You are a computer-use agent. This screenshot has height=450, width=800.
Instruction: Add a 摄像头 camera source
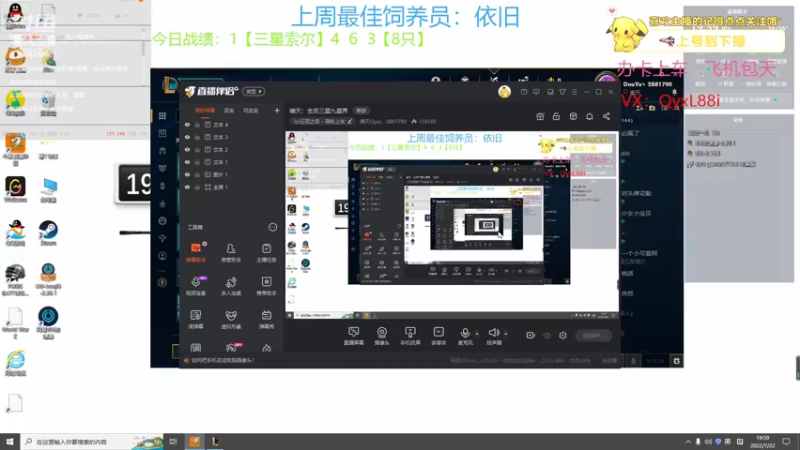pyautogui.click(x=382, y=336)
